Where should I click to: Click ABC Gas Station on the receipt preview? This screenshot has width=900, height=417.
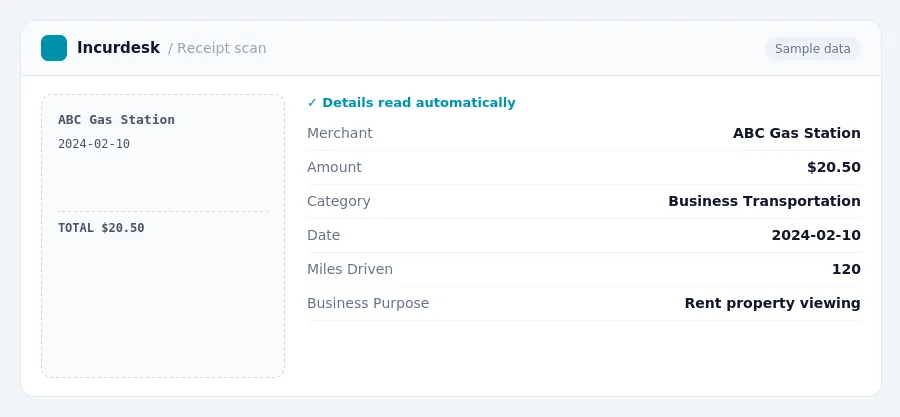pyautogui.click(x=117, y=120)
